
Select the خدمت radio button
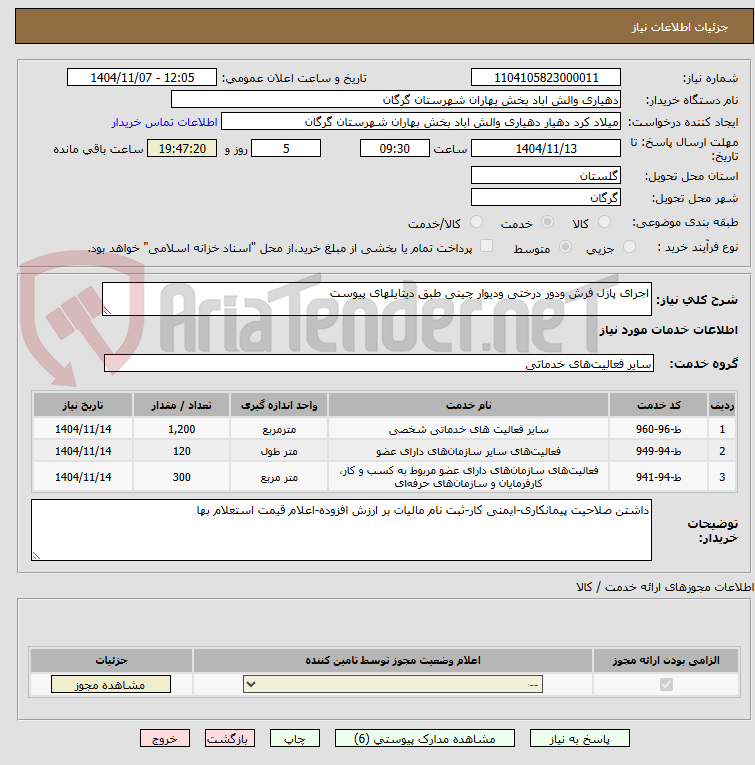[x=548, y=222]
